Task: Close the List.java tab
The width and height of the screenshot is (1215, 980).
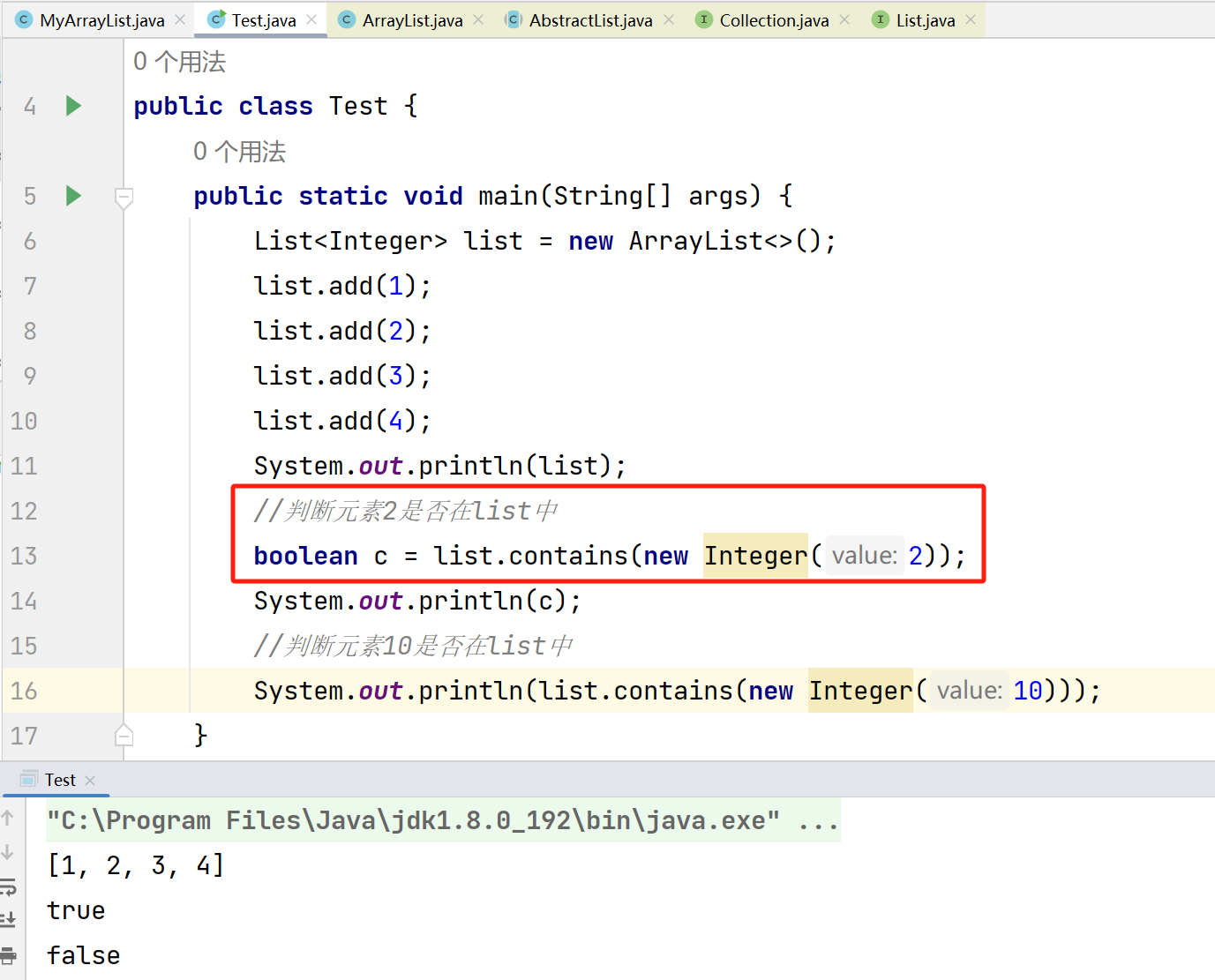Action: click(971, 19)
